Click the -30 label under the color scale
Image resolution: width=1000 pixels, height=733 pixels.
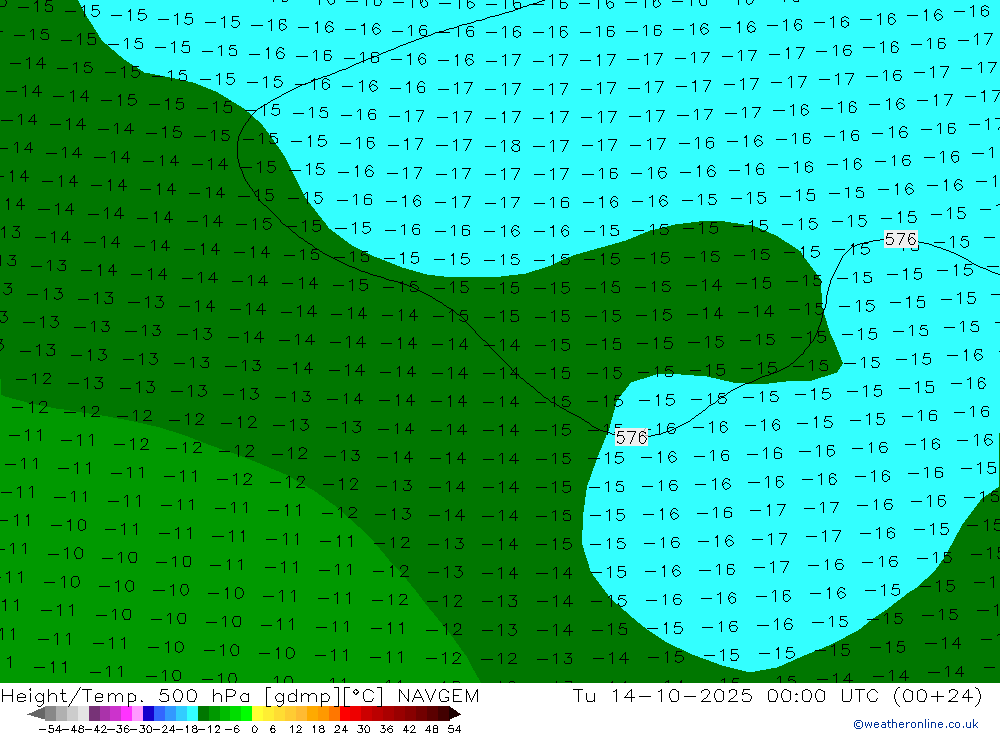(142, 729)
